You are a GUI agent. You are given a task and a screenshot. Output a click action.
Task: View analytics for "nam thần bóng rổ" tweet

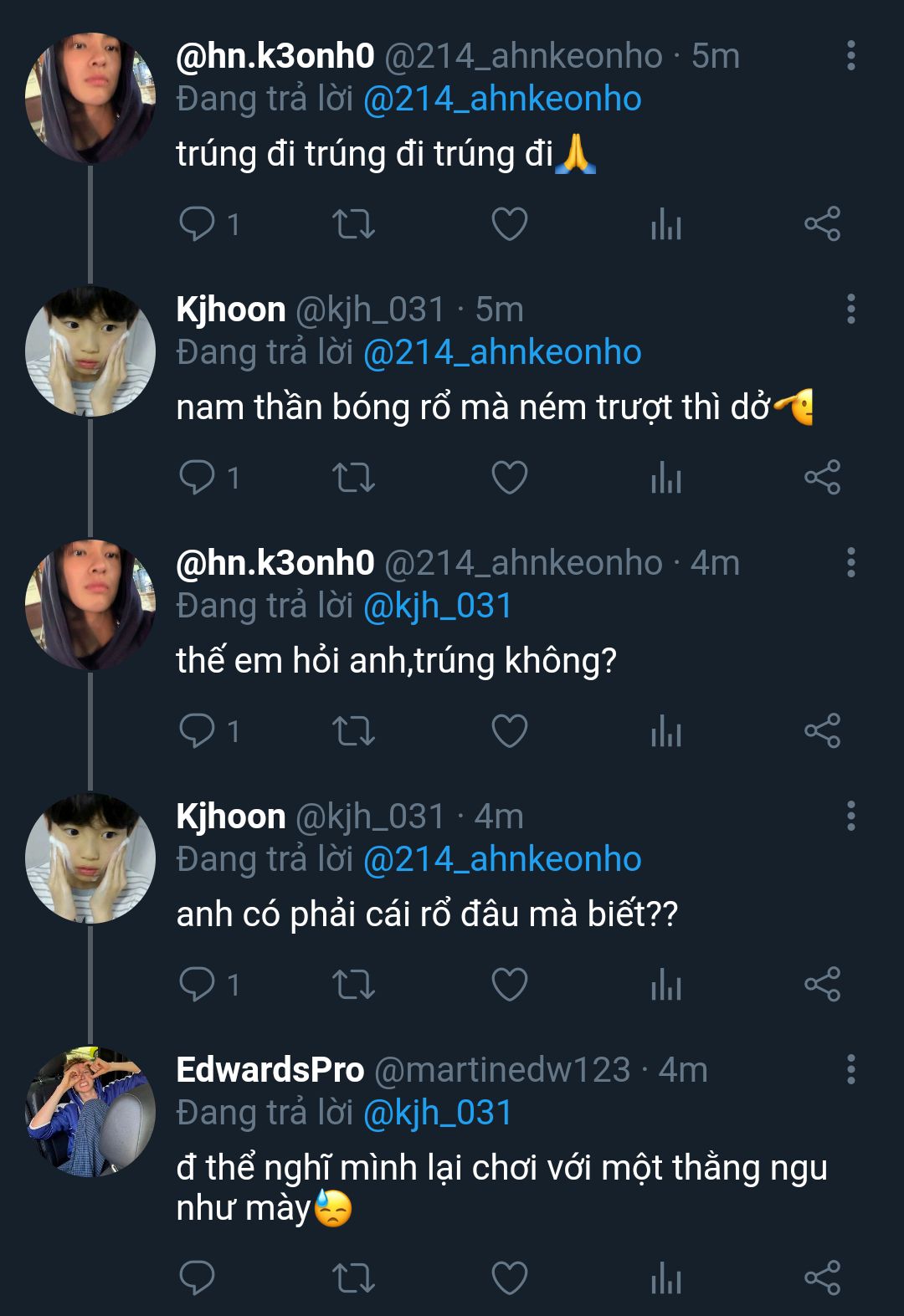click(666, 478)
